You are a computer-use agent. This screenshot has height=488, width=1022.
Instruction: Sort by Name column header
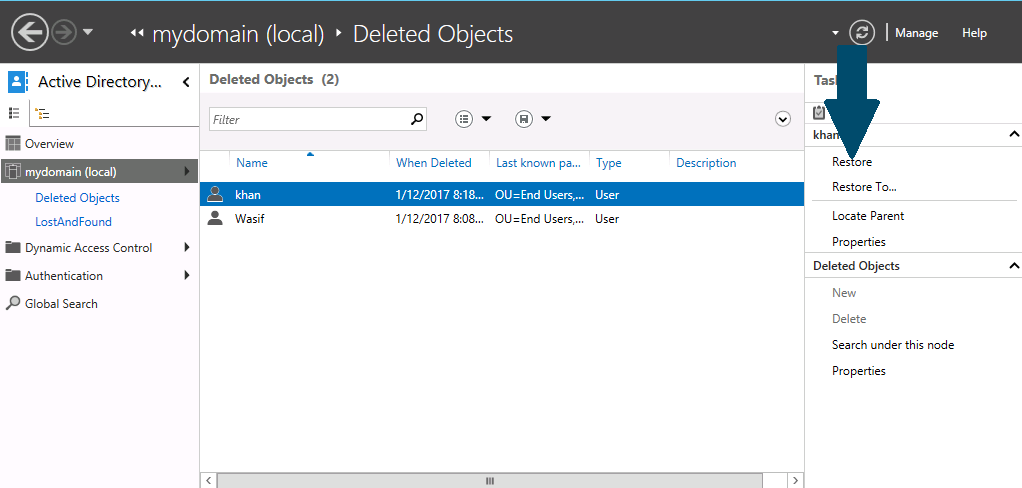point(252,163)
